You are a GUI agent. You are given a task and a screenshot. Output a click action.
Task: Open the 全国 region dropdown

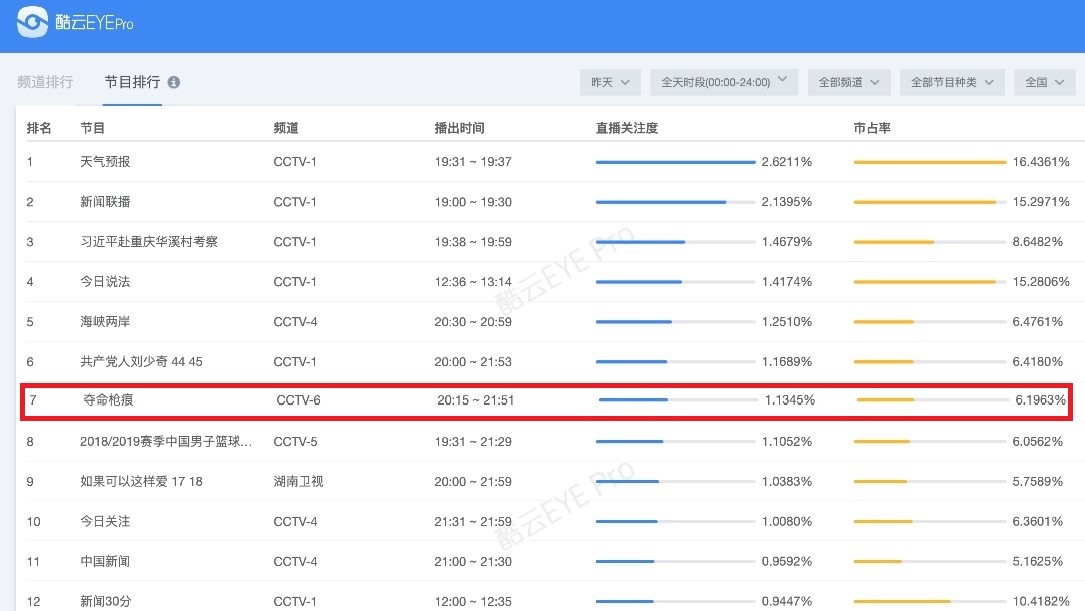pos(1044,82)
